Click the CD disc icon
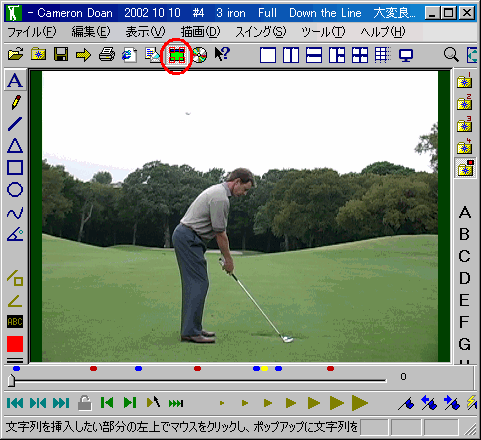The width and height of the screenshot is (481, 440). tap(199, 55)
